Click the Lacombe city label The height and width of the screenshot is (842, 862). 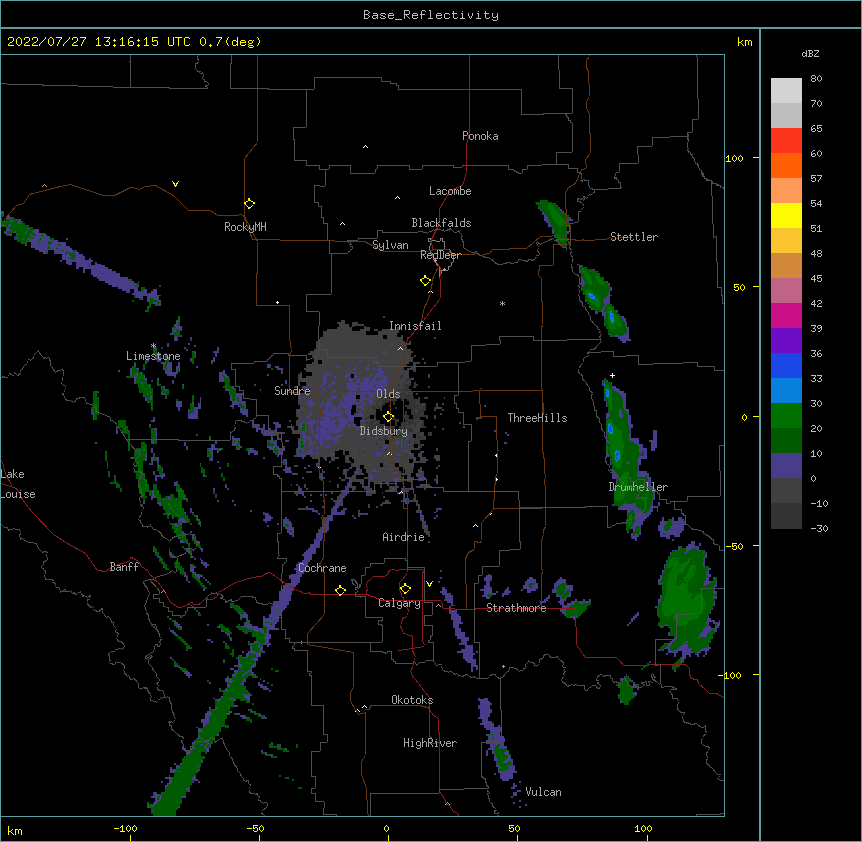pyautogui.click(x=450, y=191)
